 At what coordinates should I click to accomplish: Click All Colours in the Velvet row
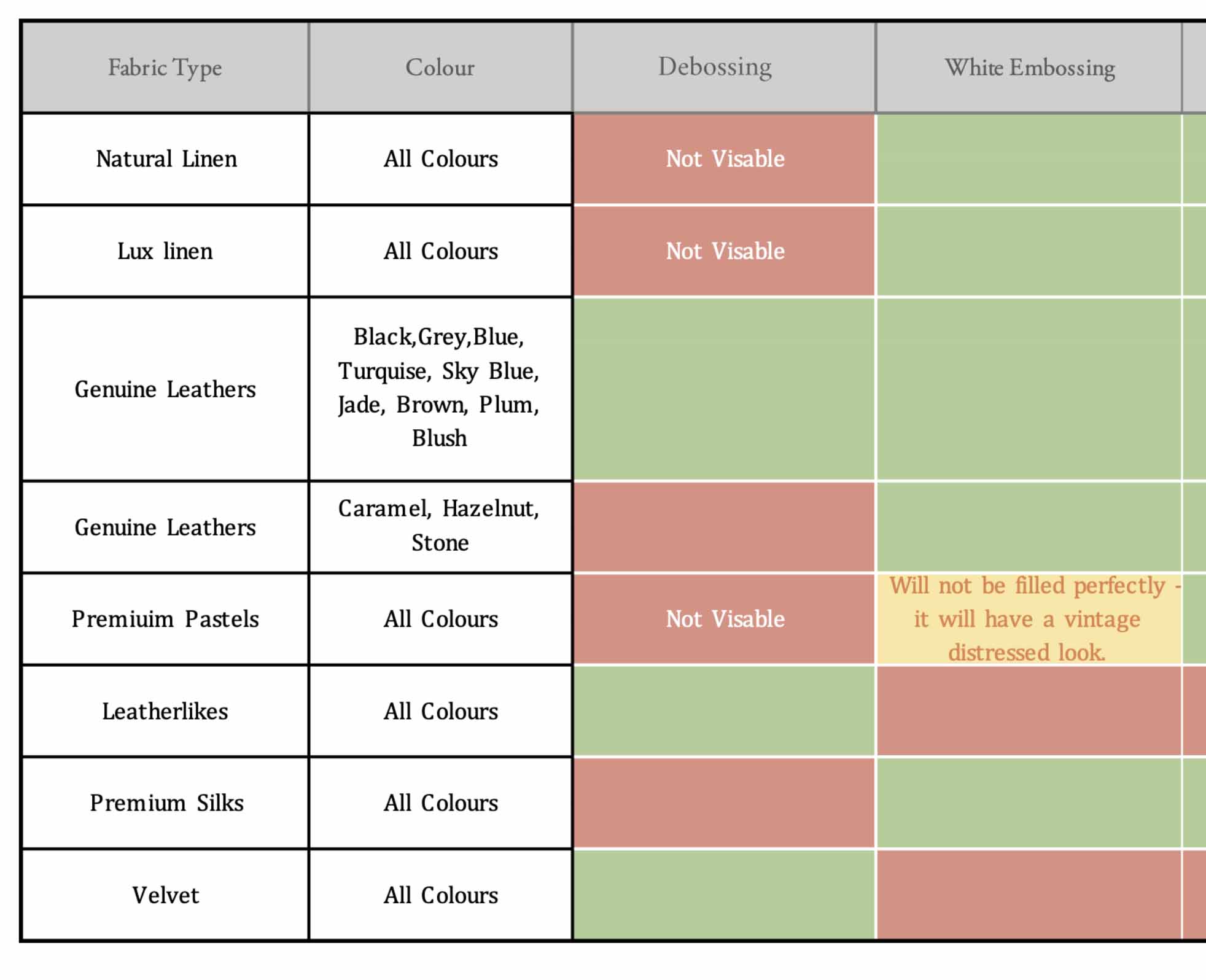click(440, 895)
